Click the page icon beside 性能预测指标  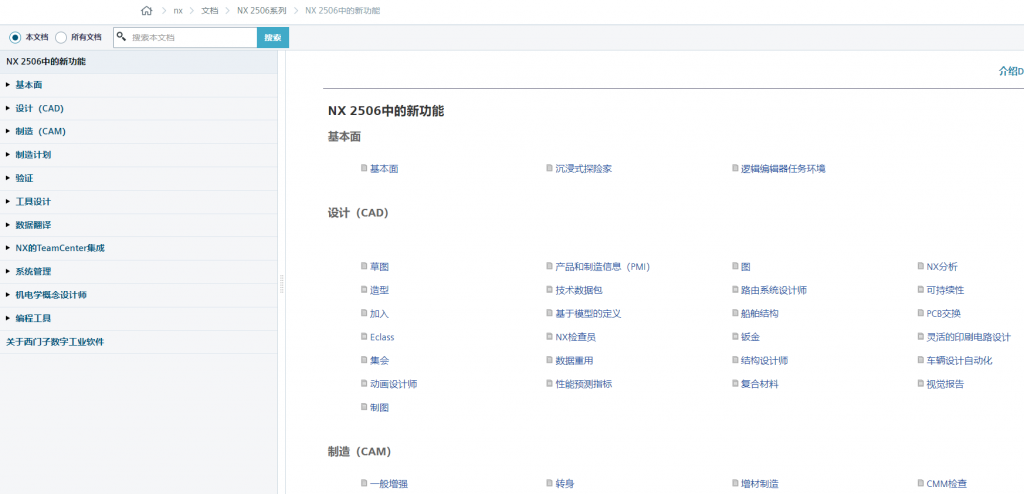point(550,384)
